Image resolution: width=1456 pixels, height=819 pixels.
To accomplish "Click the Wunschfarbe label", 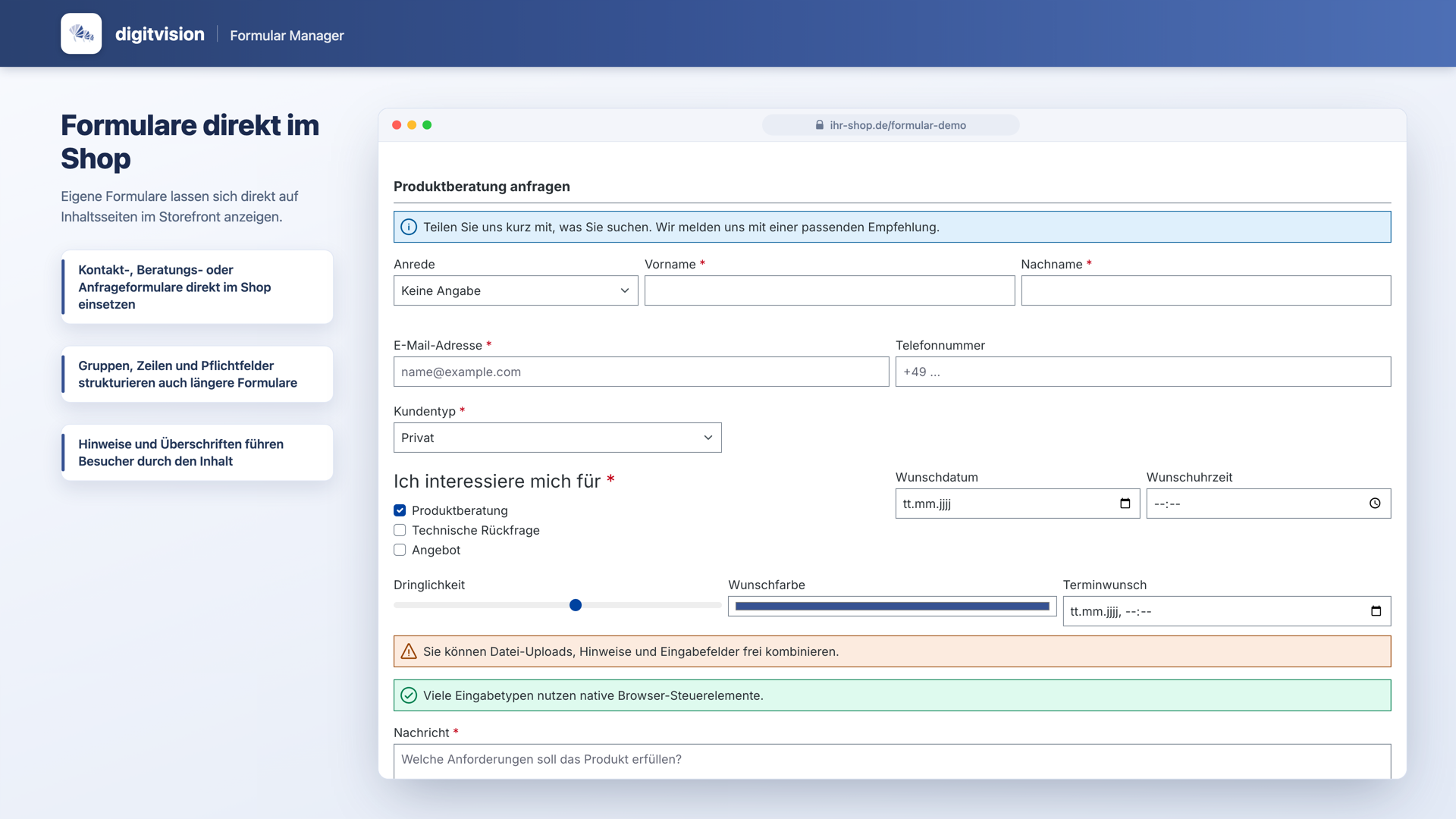I will 767,585.
